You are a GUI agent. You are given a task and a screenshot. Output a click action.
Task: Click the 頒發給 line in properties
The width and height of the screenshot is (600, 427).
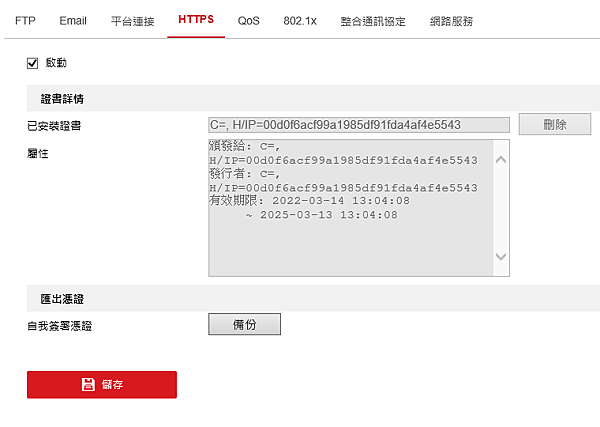[245, 146]
